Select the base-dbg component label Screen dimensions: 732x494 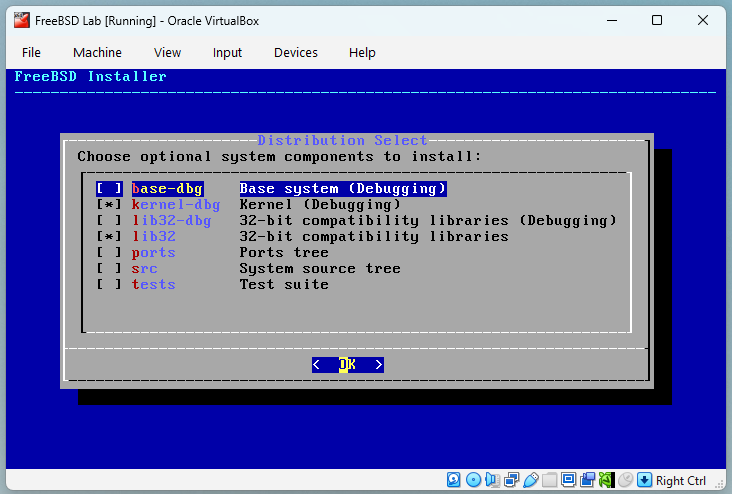(x=167, y=189)
